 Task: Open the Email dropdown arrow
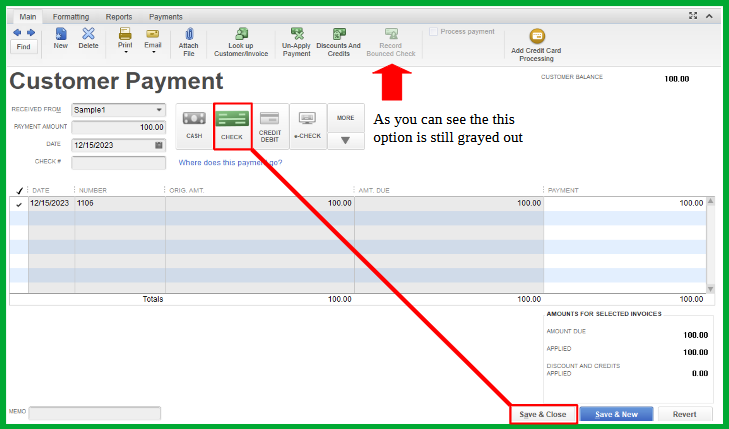(x=153, y=52)
